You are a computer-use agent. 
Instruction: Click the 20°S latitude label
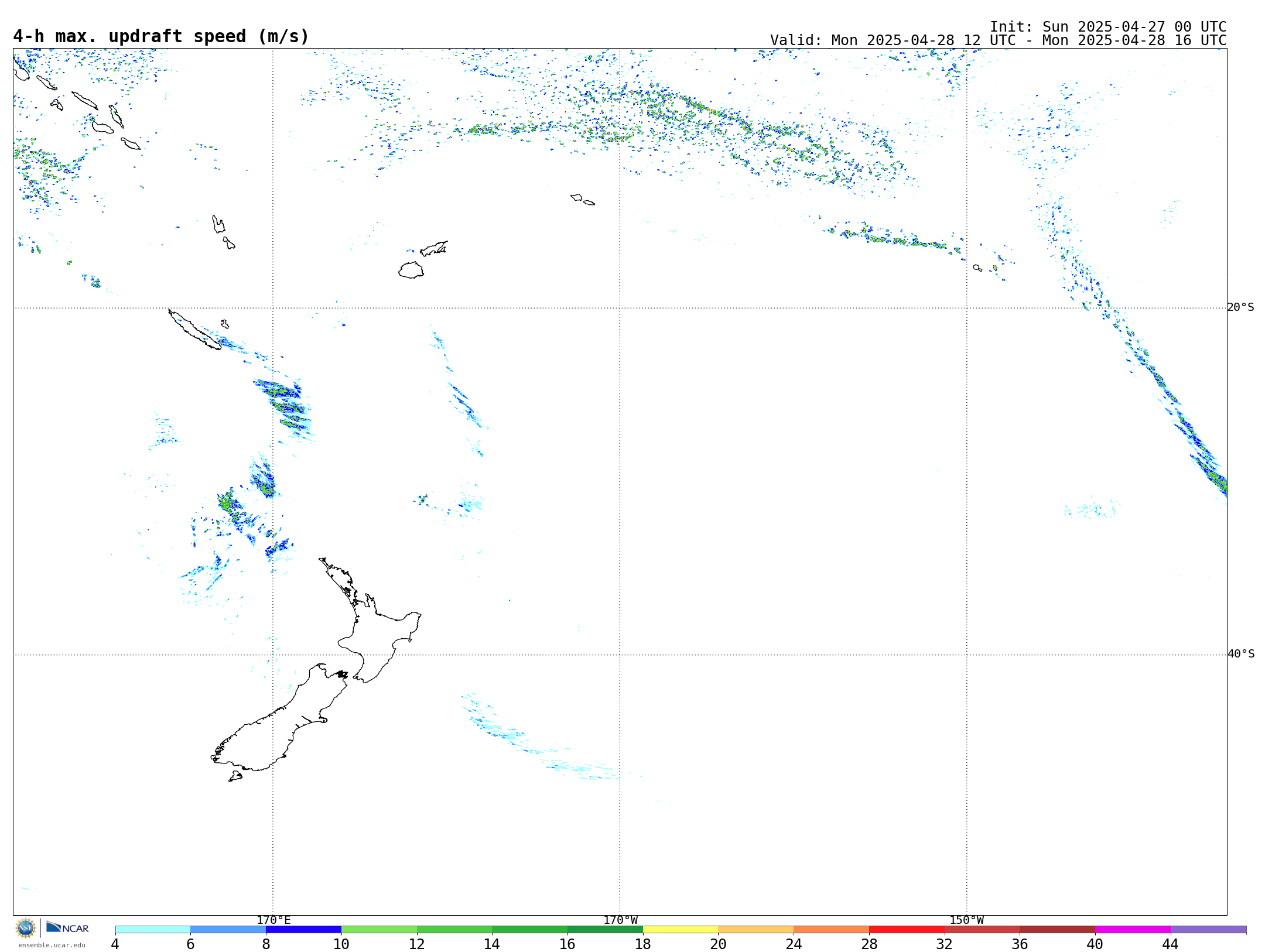[1241, 307]
